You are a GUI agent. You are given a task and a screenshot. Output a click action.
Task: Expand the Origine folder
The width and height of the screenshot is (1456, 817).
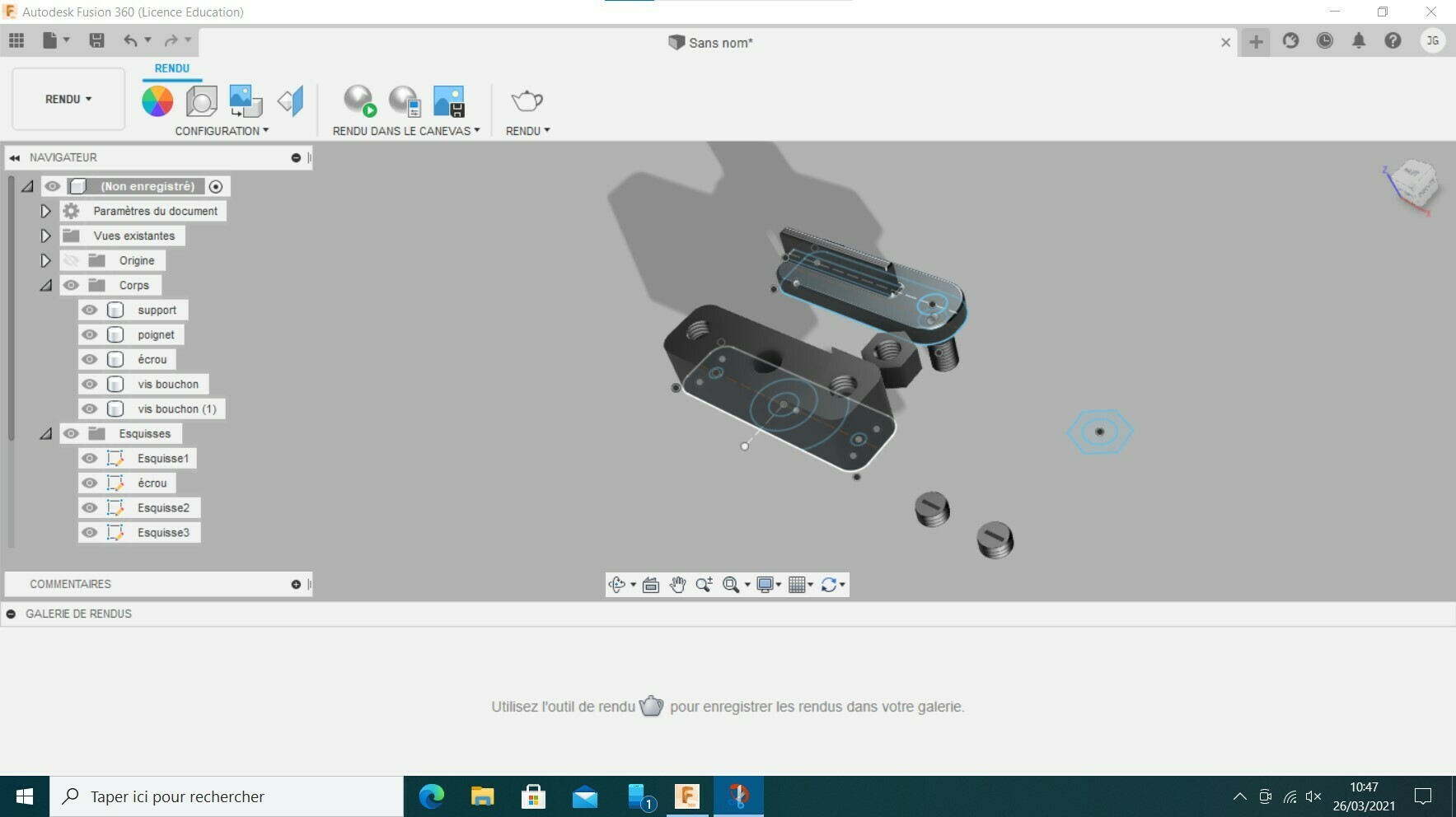46,260
